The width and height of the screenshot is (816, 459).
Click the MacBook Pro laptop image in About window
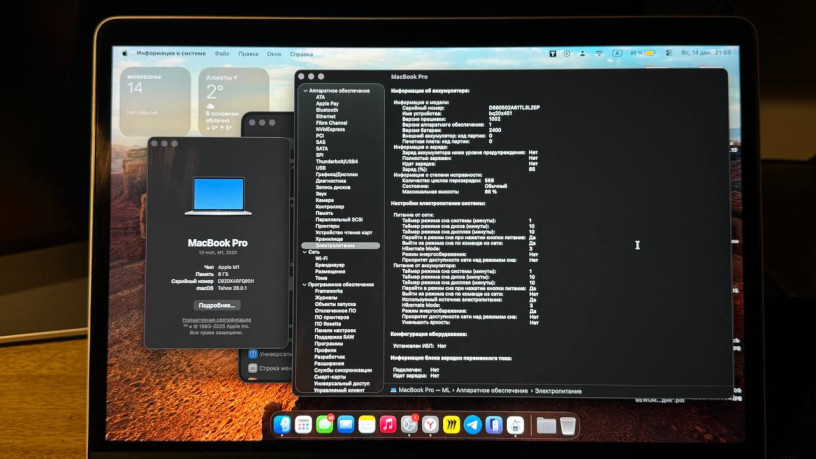218,196
